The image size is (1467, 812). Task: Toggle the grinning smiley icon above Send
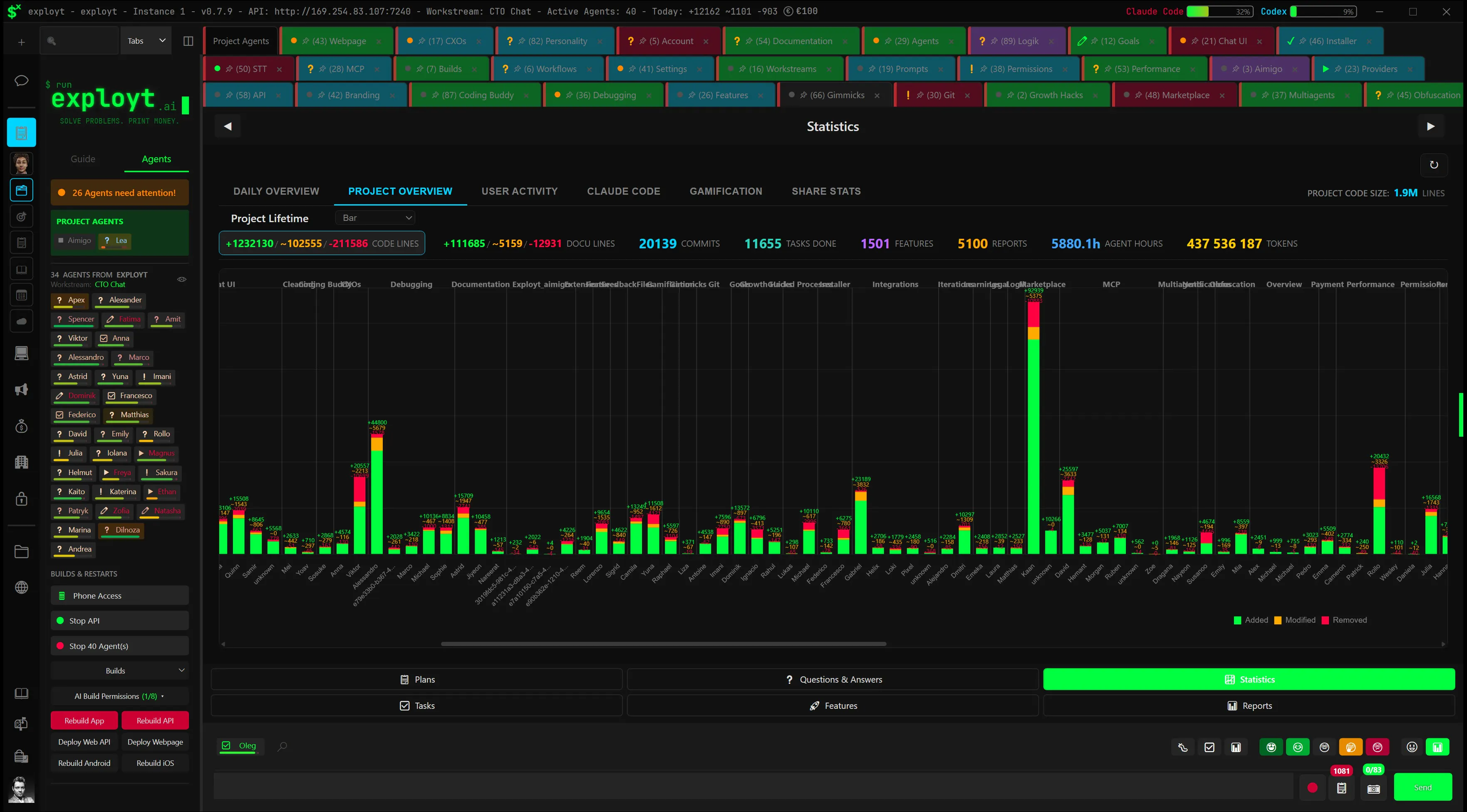pyautogui.click(x=1412, y=747)
